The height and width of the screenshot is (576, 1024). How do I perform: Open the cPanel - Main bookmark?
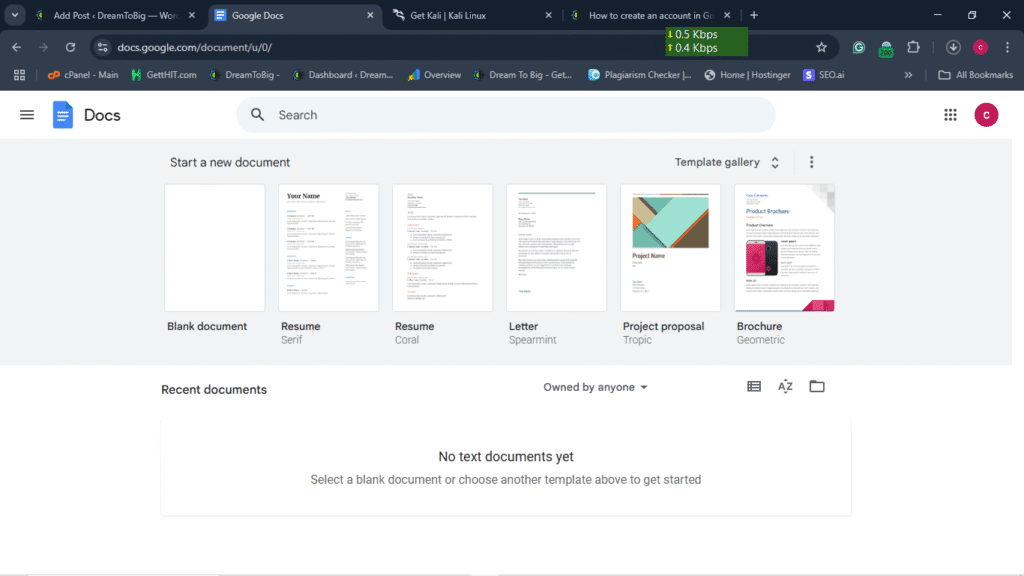pos(83,75)
